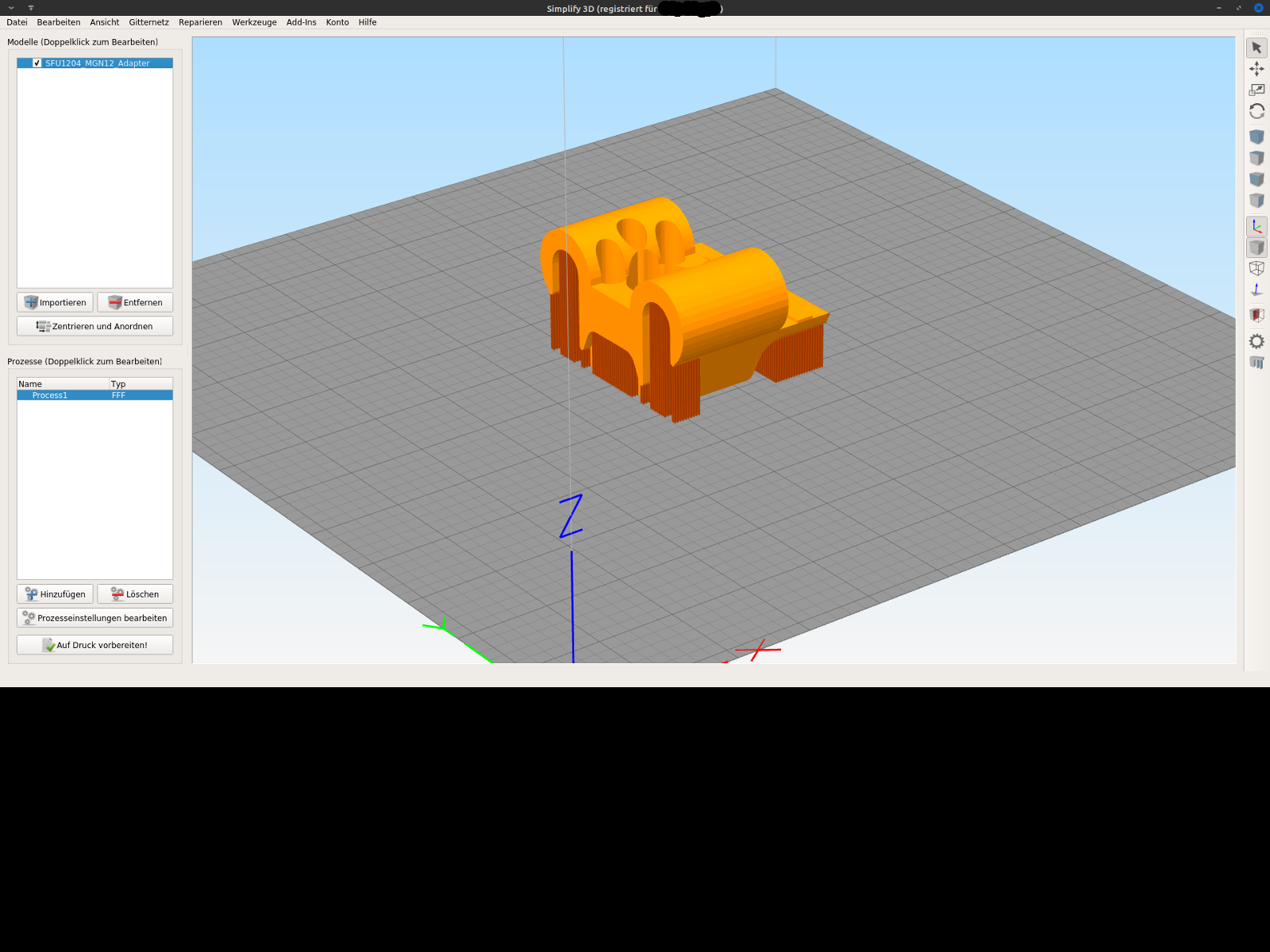Click the Löschen process button
Image resolution: width=1270 pixels, height=952 pixels.
135,594
